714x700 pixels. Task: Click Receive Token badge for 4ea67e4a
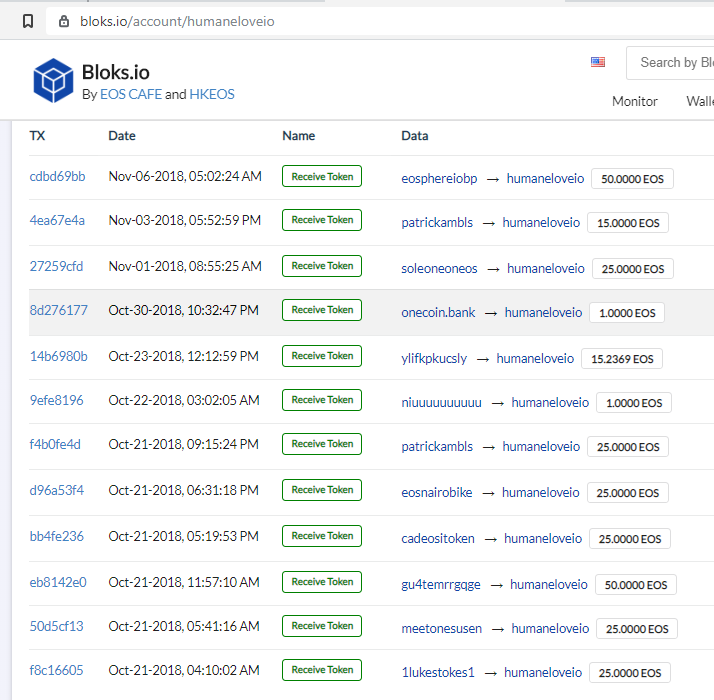pyautogui.click(x=322, y=220)
